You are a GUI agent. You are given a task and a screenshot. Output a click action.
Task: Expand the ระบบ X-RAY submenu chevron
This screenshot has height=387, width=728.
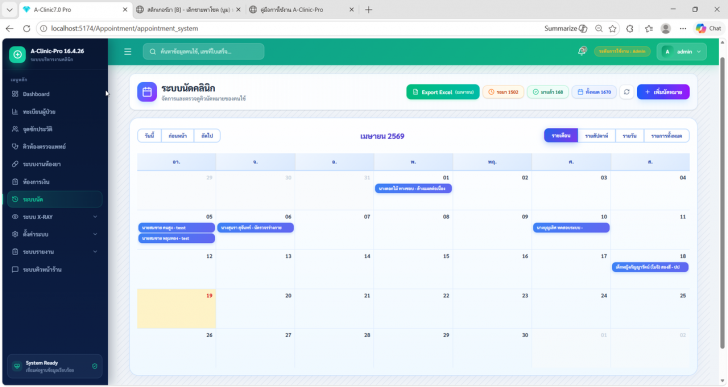(x=95, y=217)
